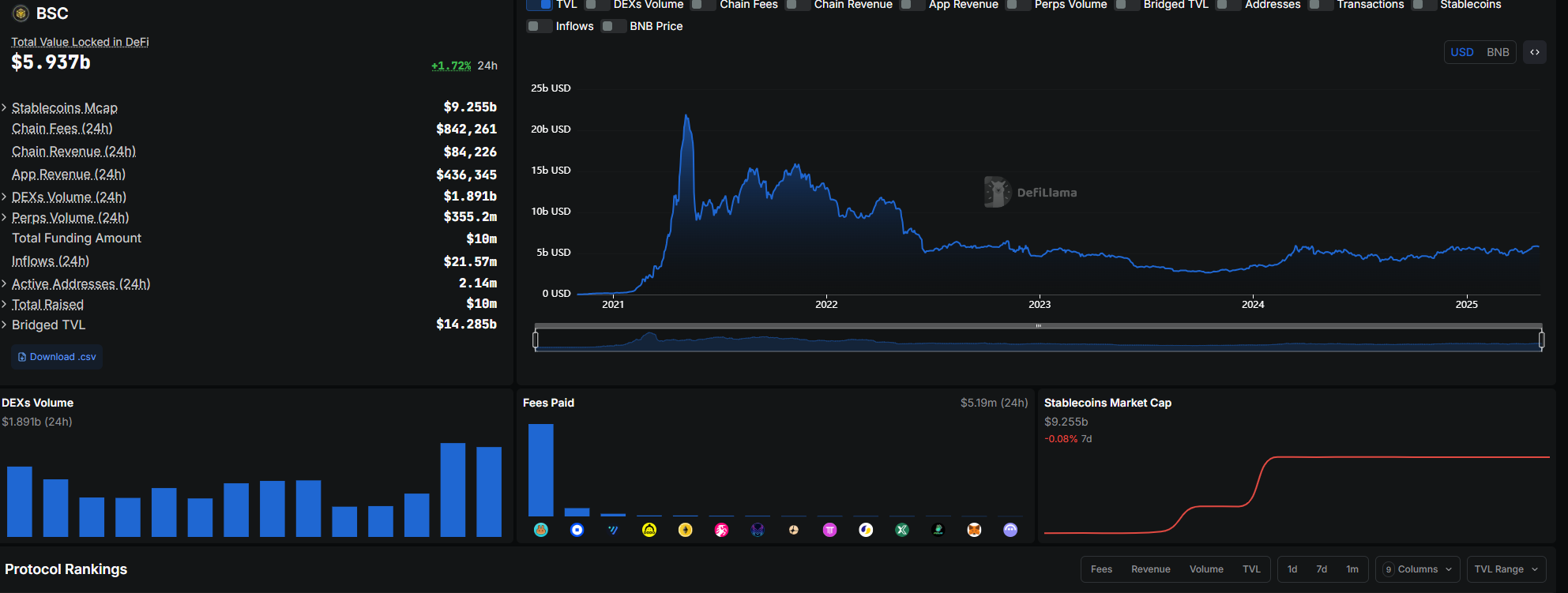This screenshot has height=593, width=1568.
Task: Click the BSC chain logo icon
Action: click(x=21, y=13)
